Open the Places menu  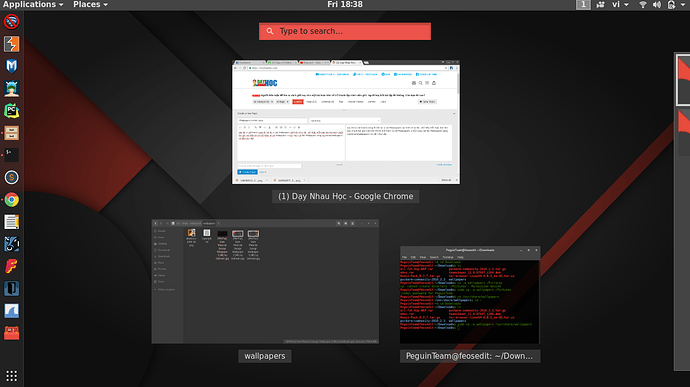click(90, 4)
